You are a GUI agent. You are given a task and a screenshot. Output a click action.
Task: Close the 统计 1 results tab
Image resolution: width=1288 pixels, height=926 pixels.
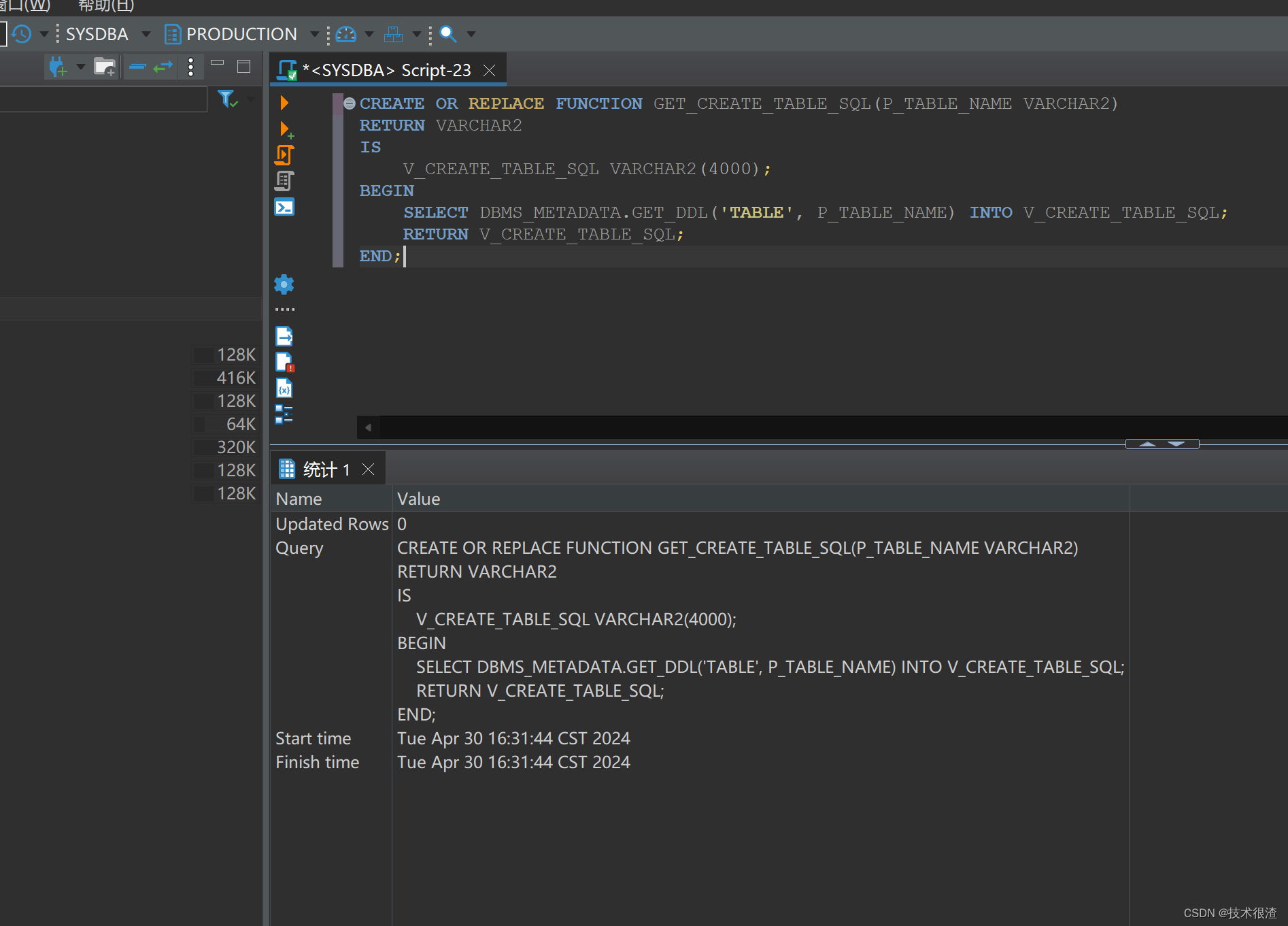click(x=368, y=469)
